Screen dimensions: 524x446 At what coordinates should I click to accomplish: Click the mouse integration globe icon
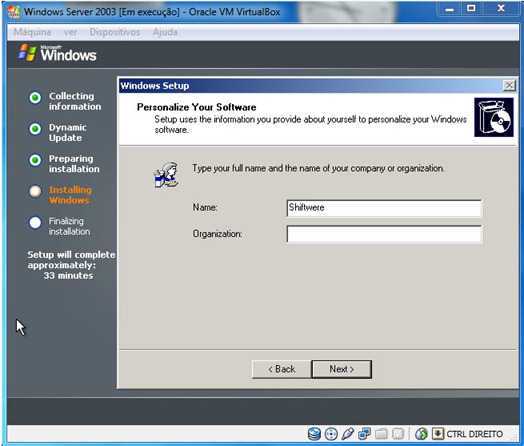click(421, 434)
